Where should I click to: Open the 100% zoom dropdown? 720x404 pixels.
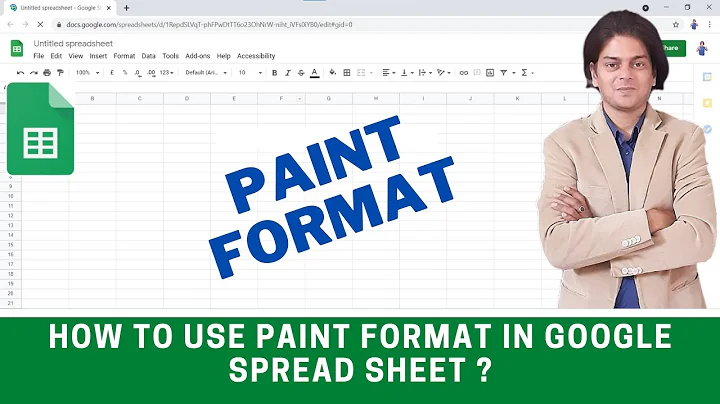coord(87,73)
